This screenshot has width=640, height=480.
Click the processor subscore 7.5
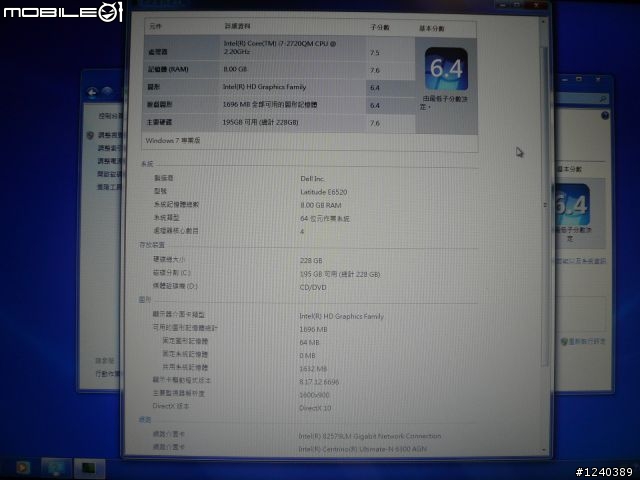tap(375, 53)
